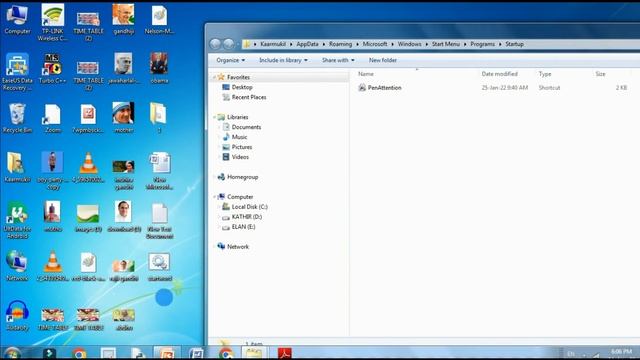This screenshot has height=360, width=640.
Task: Click the '2 KB' size cell
Action: point(622,88)
